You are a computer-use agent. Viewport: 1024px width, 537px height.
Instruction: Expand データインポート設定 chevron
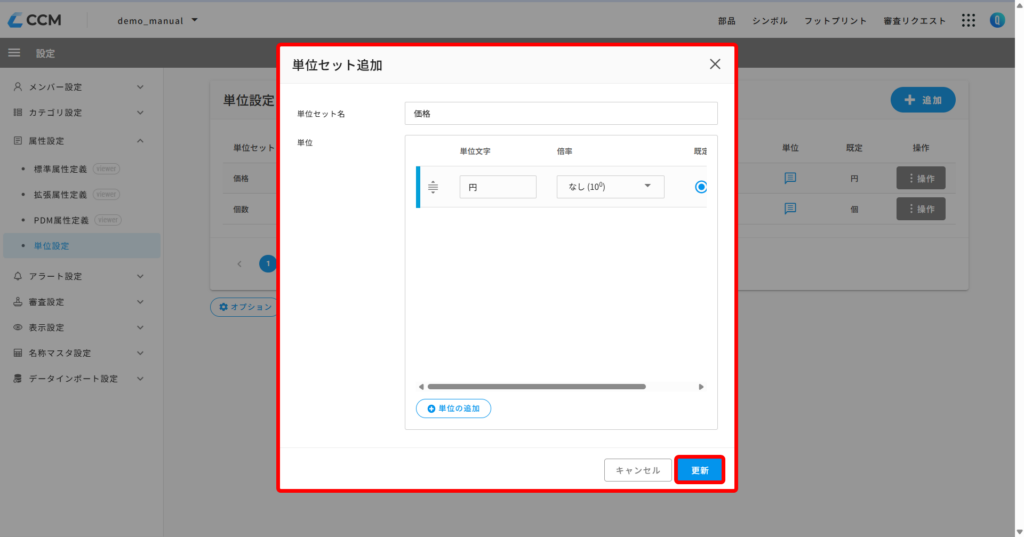coord(140,378)
